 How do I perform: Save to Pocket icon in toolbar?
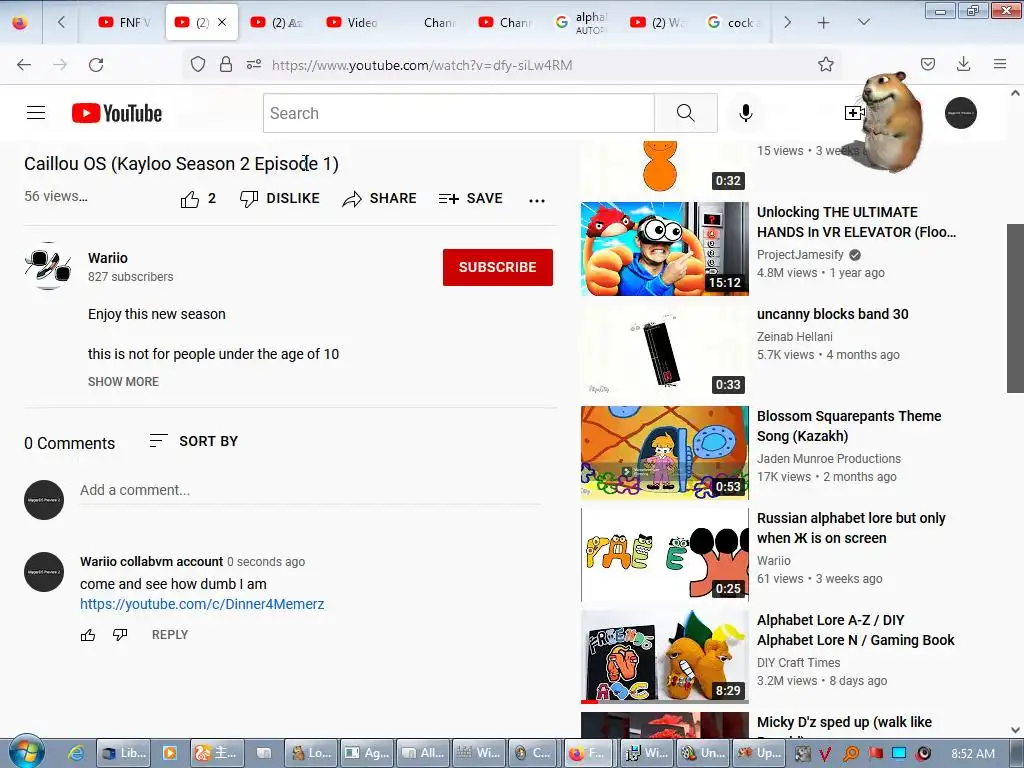[927, 64]
